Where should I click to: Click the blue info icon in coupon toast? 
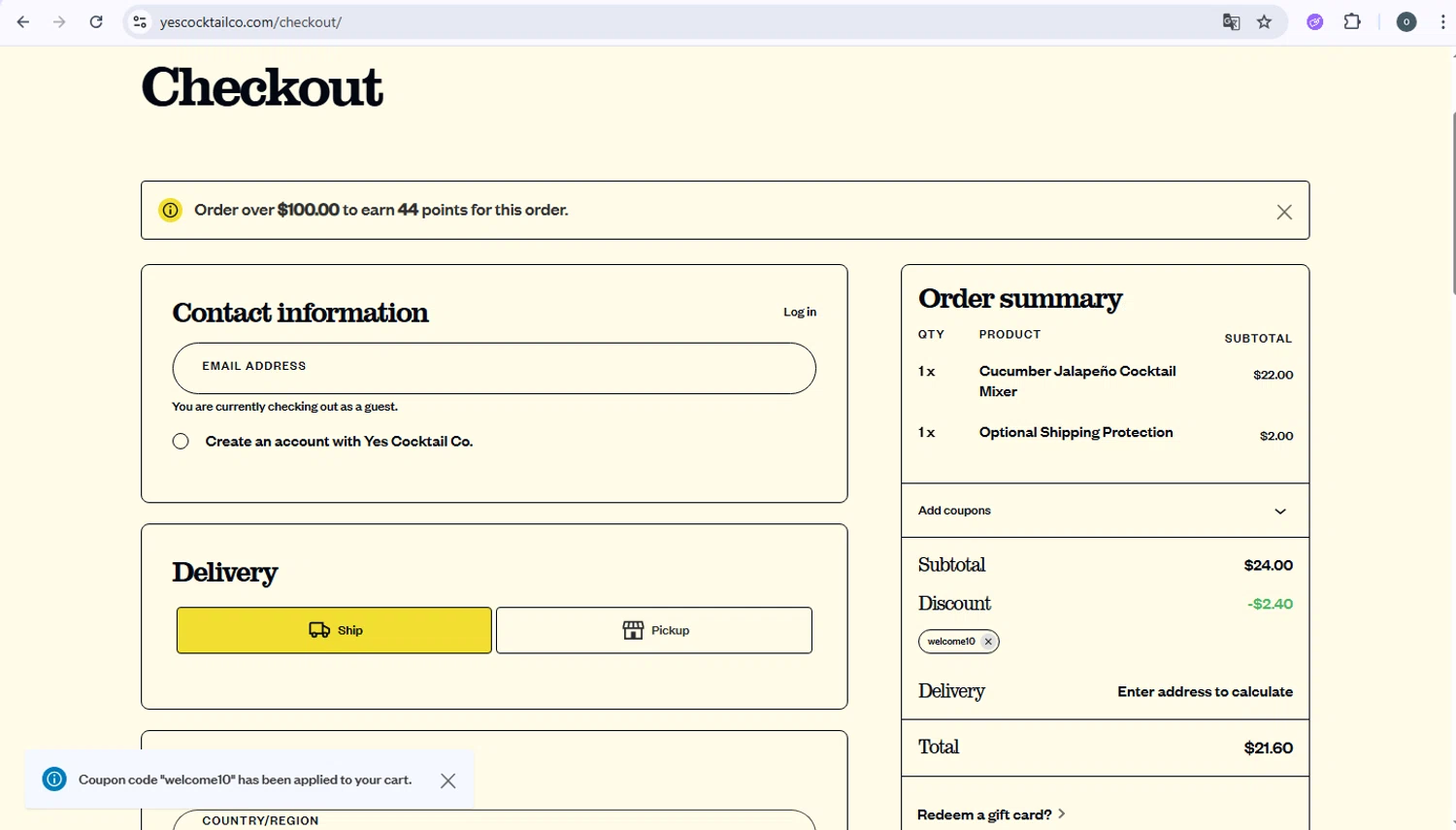click(54, 779)
